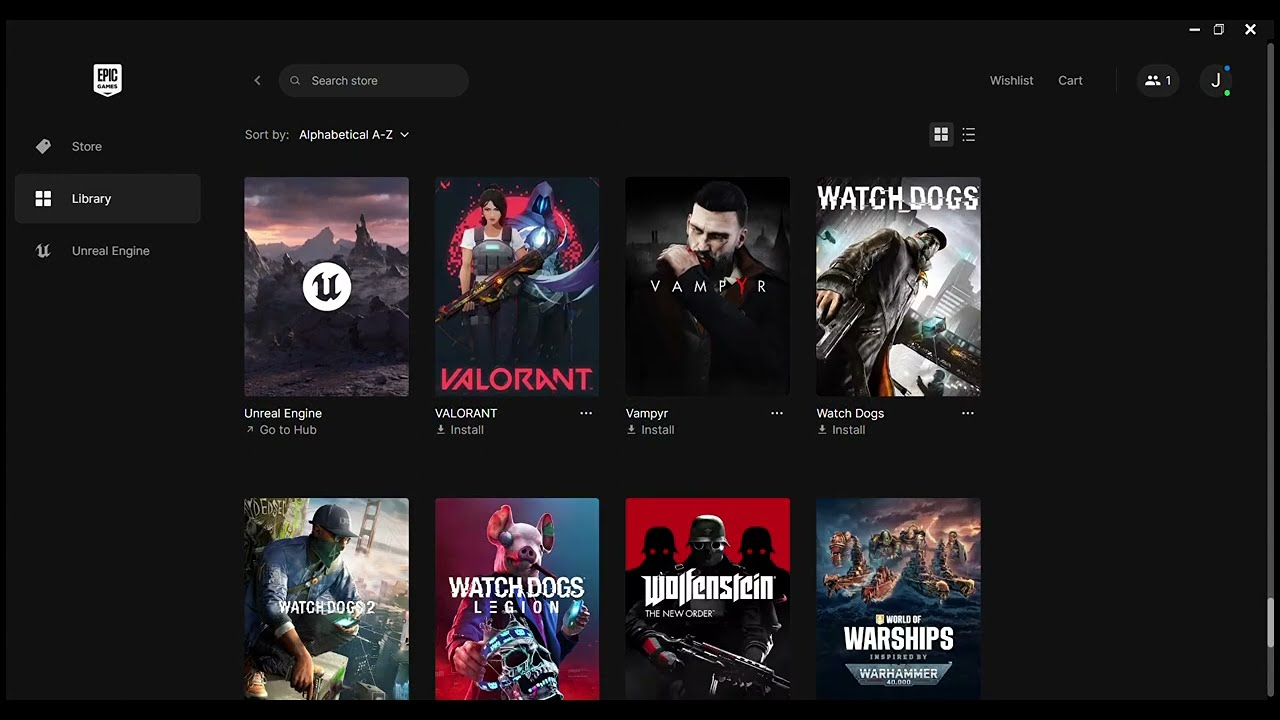Click the Vampyr title text under its cover
The image size is (1280, 720).
point(647,413)
